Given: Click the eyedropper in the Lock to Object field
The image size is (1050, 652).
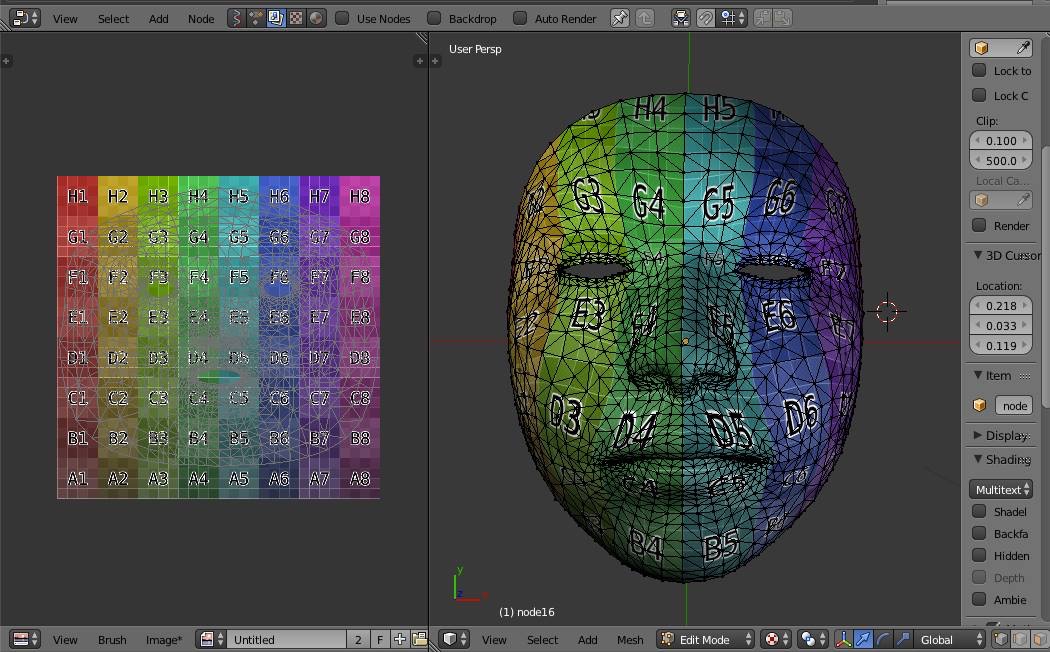Looking at the screenshot, I should 1023,48.
